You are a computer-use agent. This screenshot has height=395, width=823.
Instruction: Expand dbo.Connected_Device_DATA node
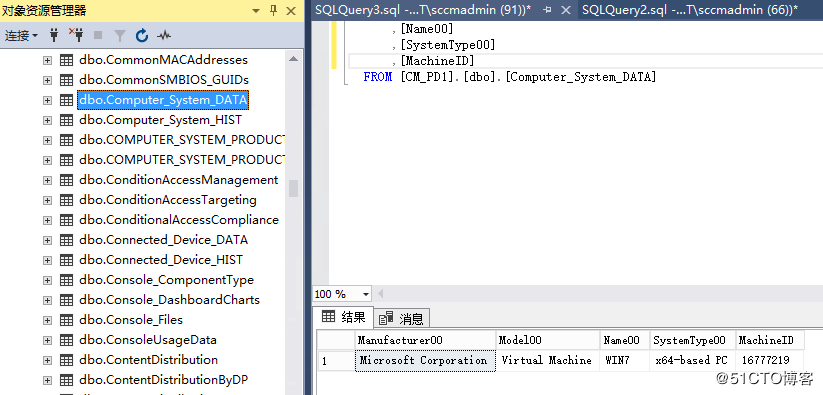pyautogui.click(x=47, y=240)
